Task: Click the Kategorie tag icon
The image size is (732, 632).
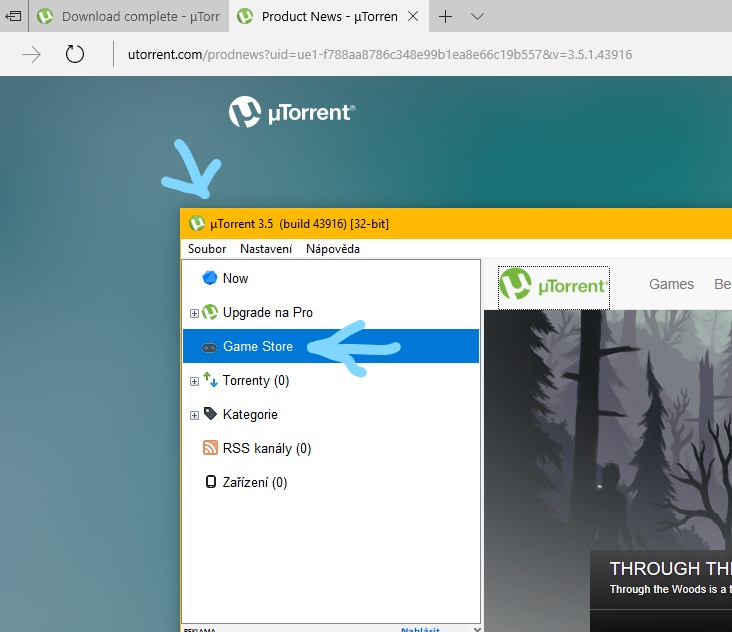Action: click(211, 414)
